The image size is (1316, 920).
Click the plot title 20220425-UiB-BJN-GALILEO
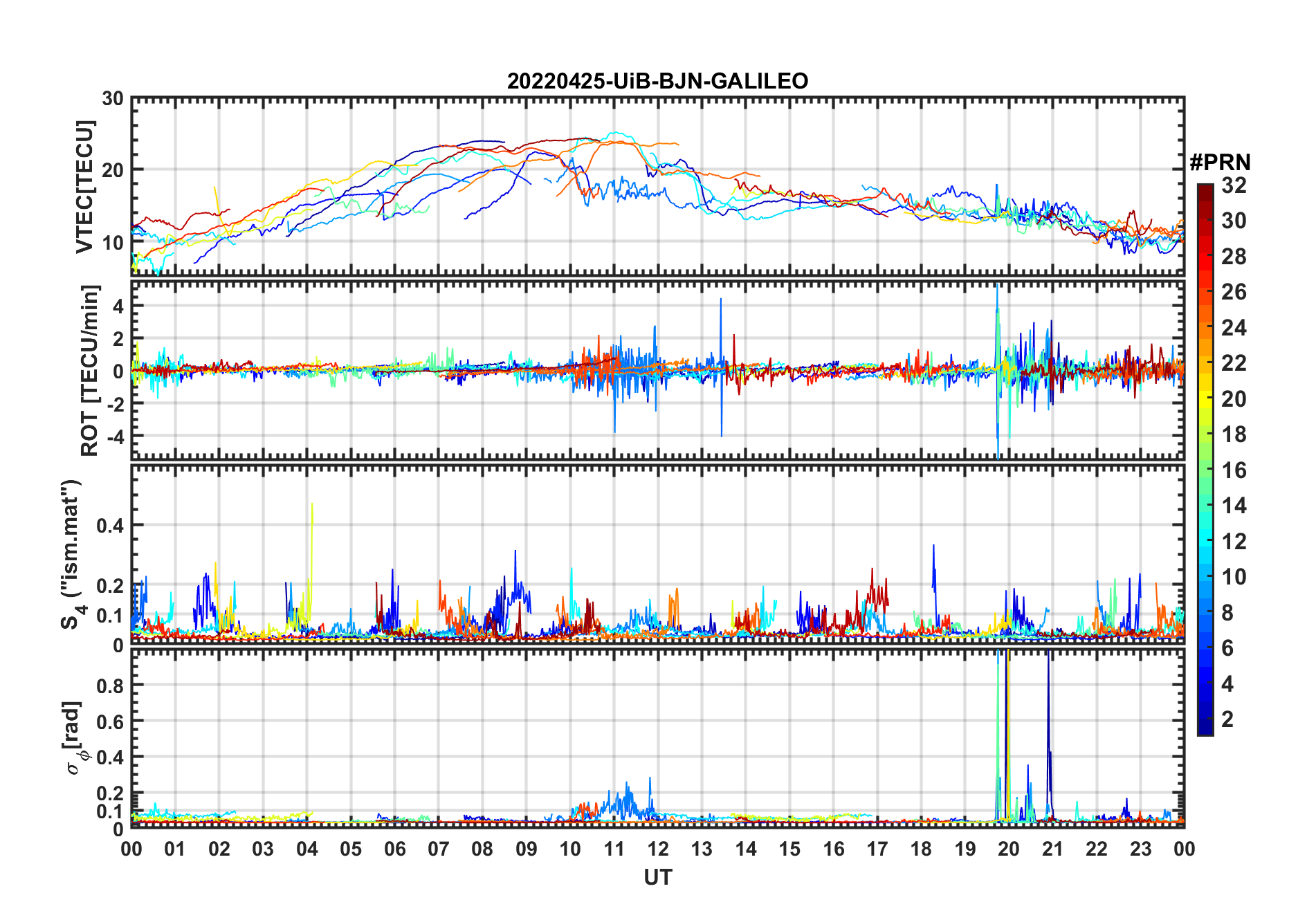click(x=657, y=82)
